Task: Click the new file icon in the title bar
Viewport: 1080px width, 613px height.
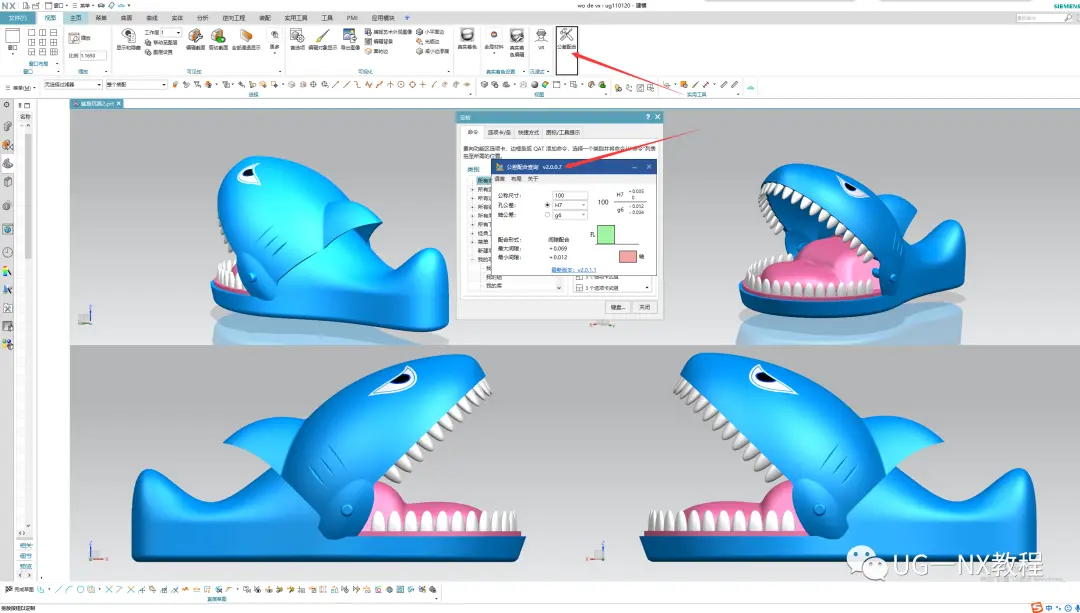Action: [25, 6]
